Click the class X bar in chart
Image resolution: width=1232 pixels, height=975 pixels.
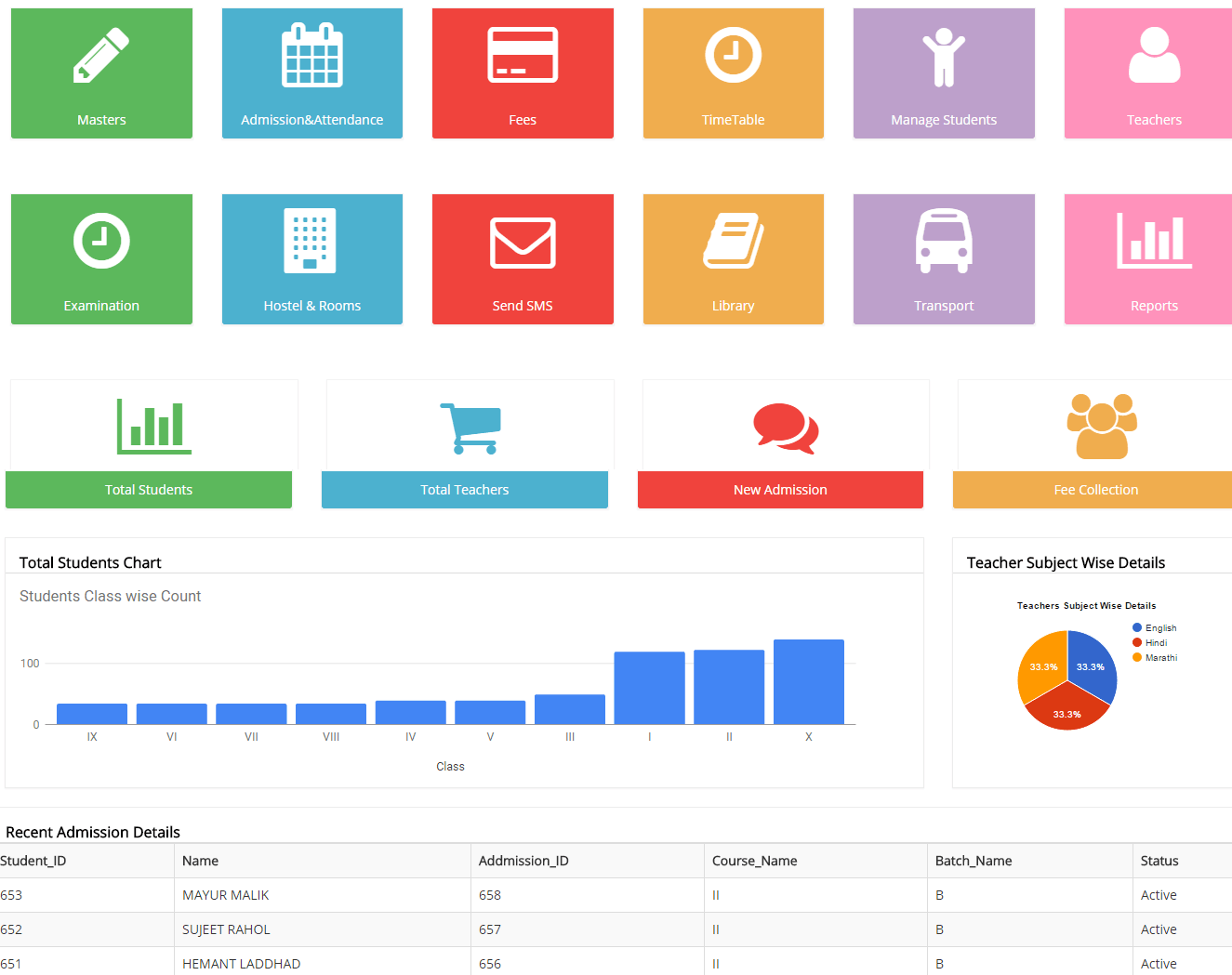point(809,681)
